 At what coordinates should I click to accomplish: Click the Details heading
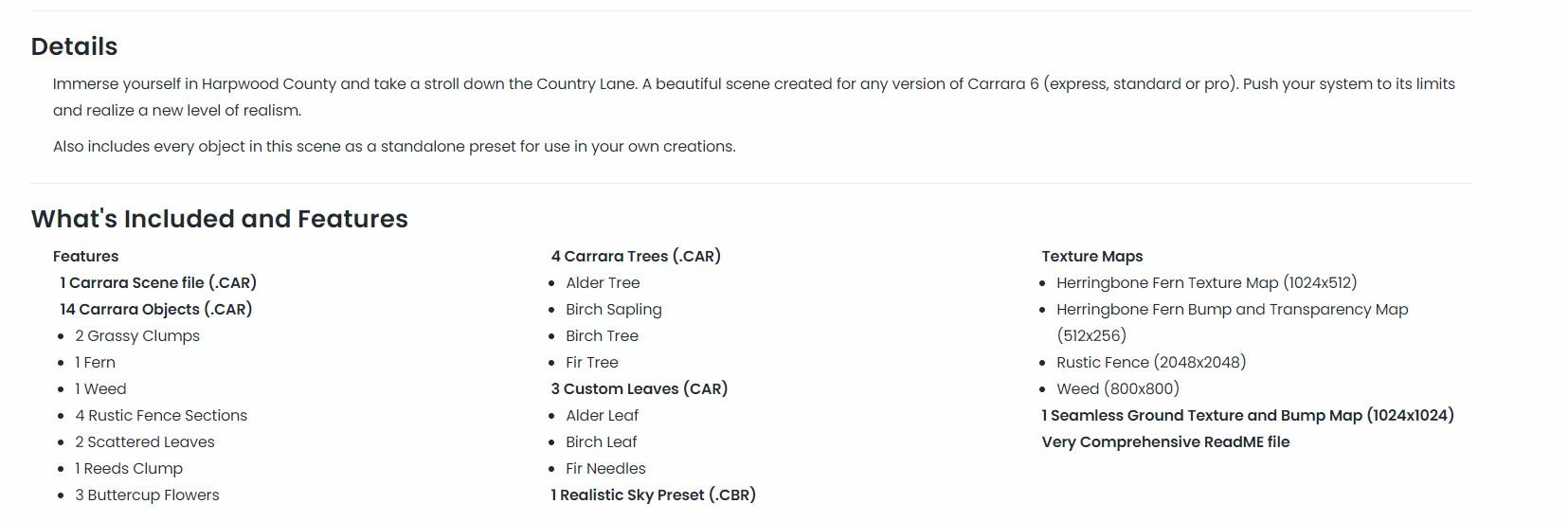pyautogui.click(x=74, y=46)
